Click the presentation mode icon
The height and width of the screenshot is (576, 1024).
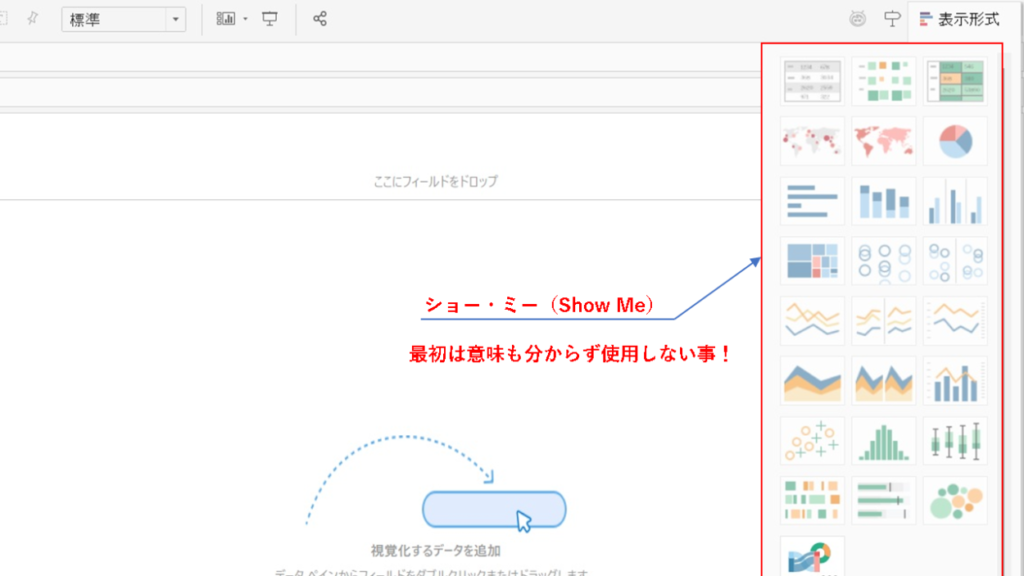tap(270, 19)
